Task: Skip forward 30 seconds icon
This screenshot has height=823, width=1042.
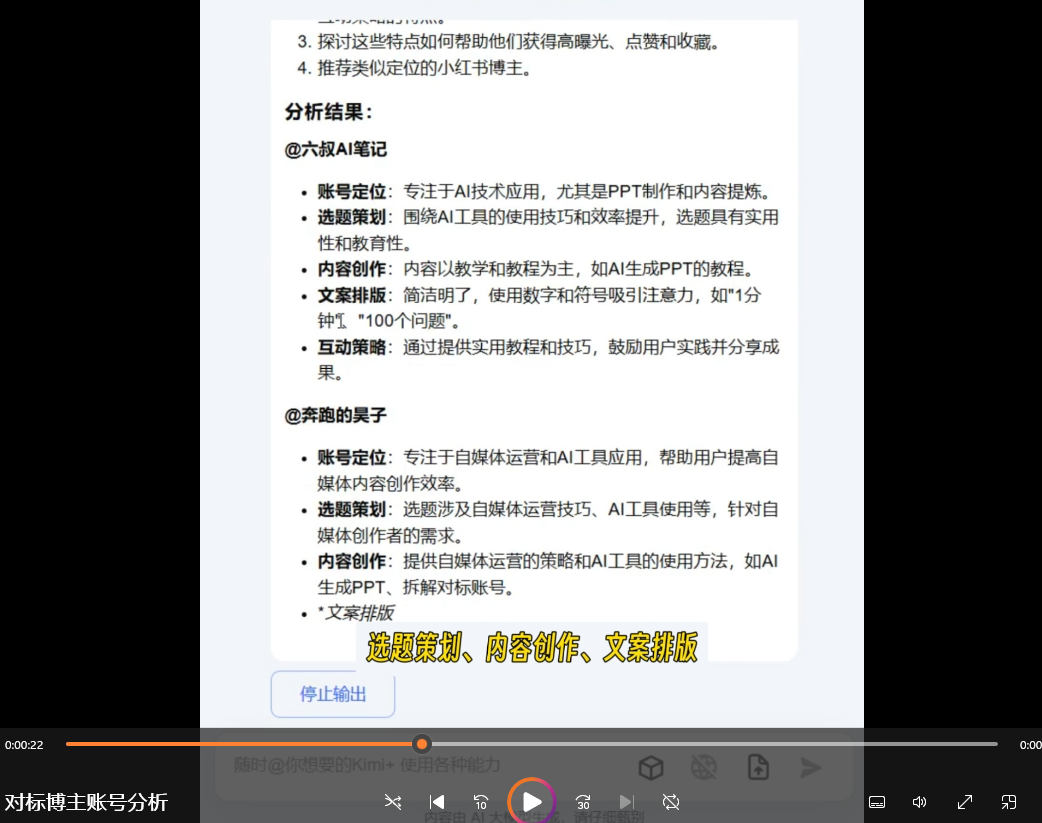Action: click(583, 802)
